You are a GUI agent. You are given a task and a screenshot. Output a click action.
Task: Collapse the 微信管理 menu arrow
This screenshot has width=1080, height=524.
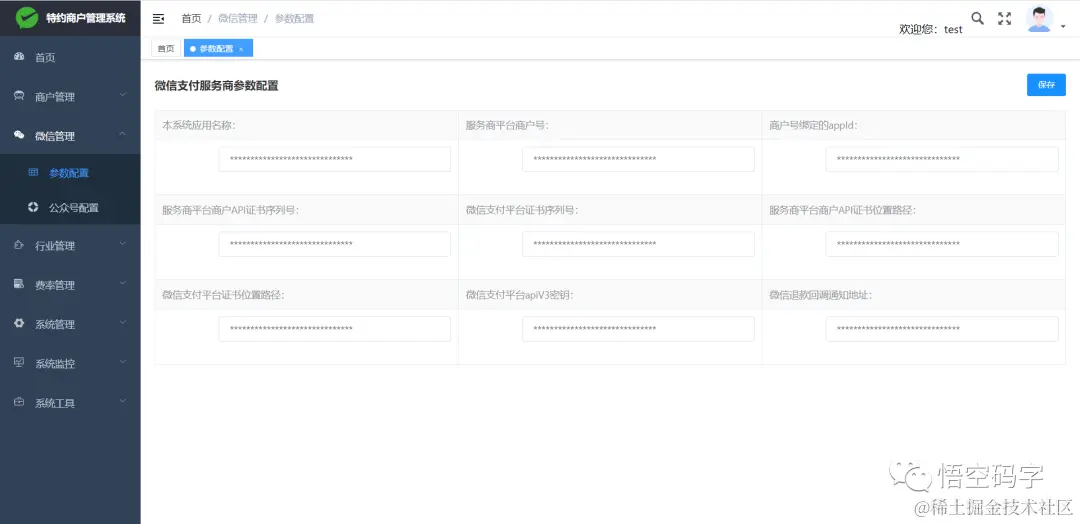point(123,134)
